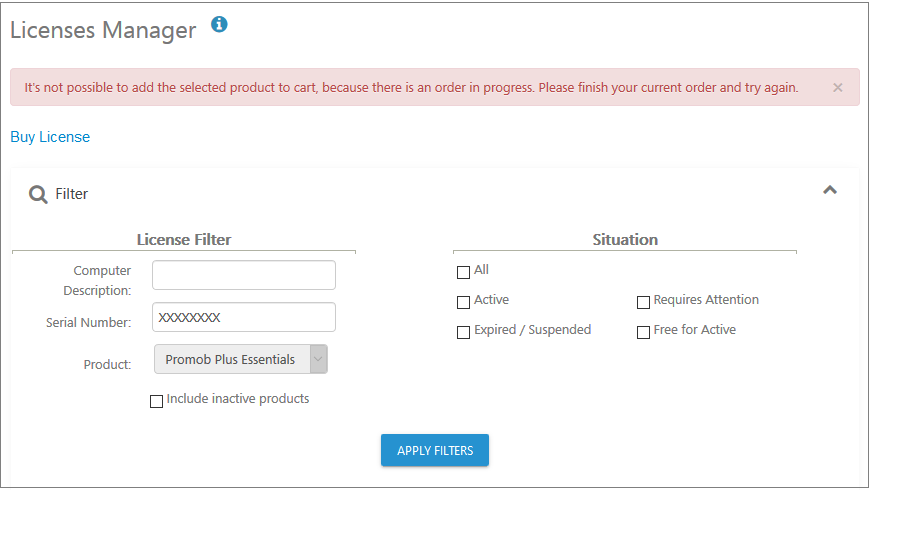Open the Product dropdown arrow

pyautogui.click(x=318, y=359)
